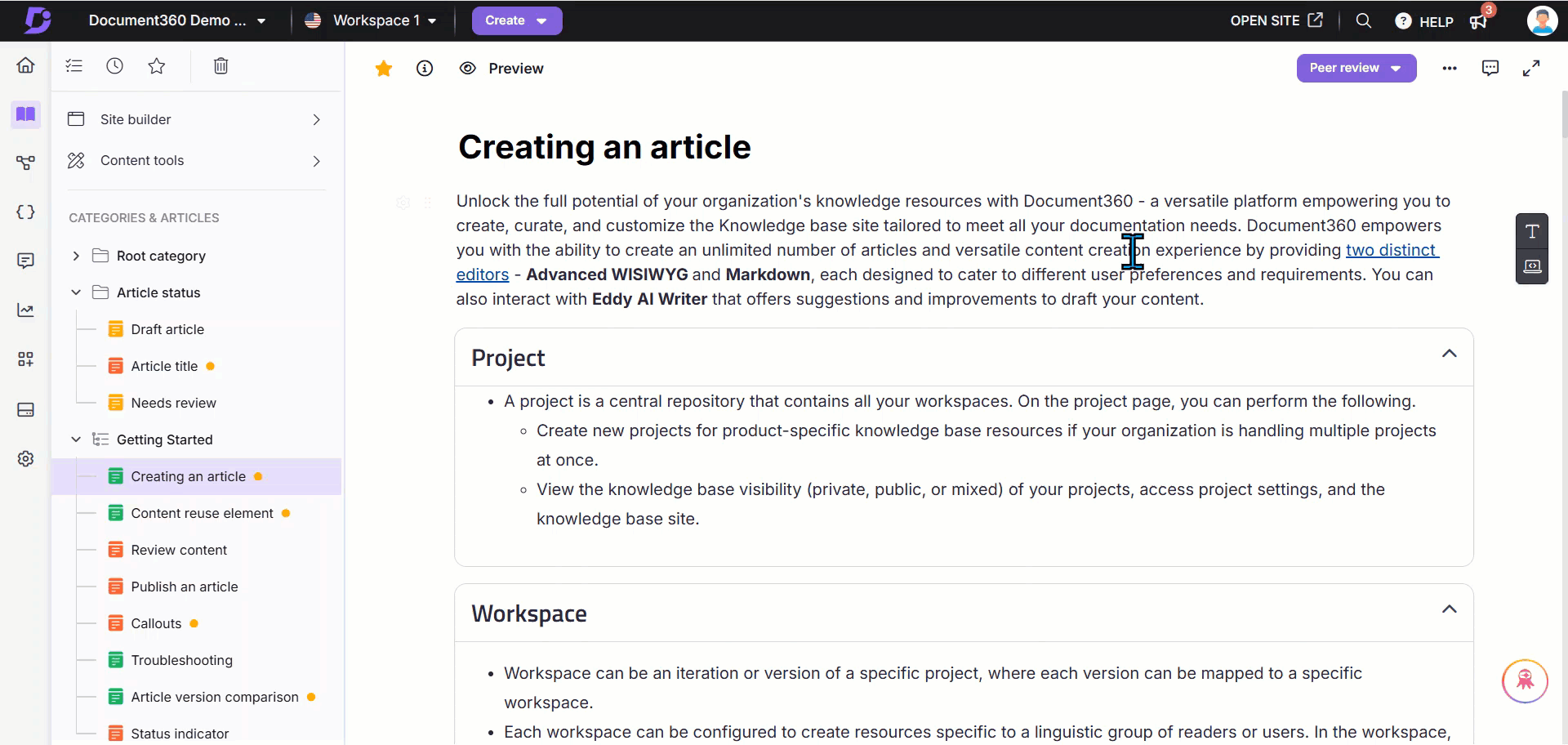Viewport: 1568px width, 745px height.
Task: Click the code view floating tool
Action: tap(1532, 266)
